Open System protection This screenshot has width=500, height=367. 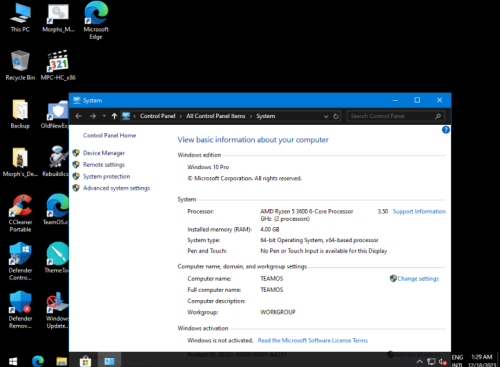pyautogui.click(x=106, y=176)
